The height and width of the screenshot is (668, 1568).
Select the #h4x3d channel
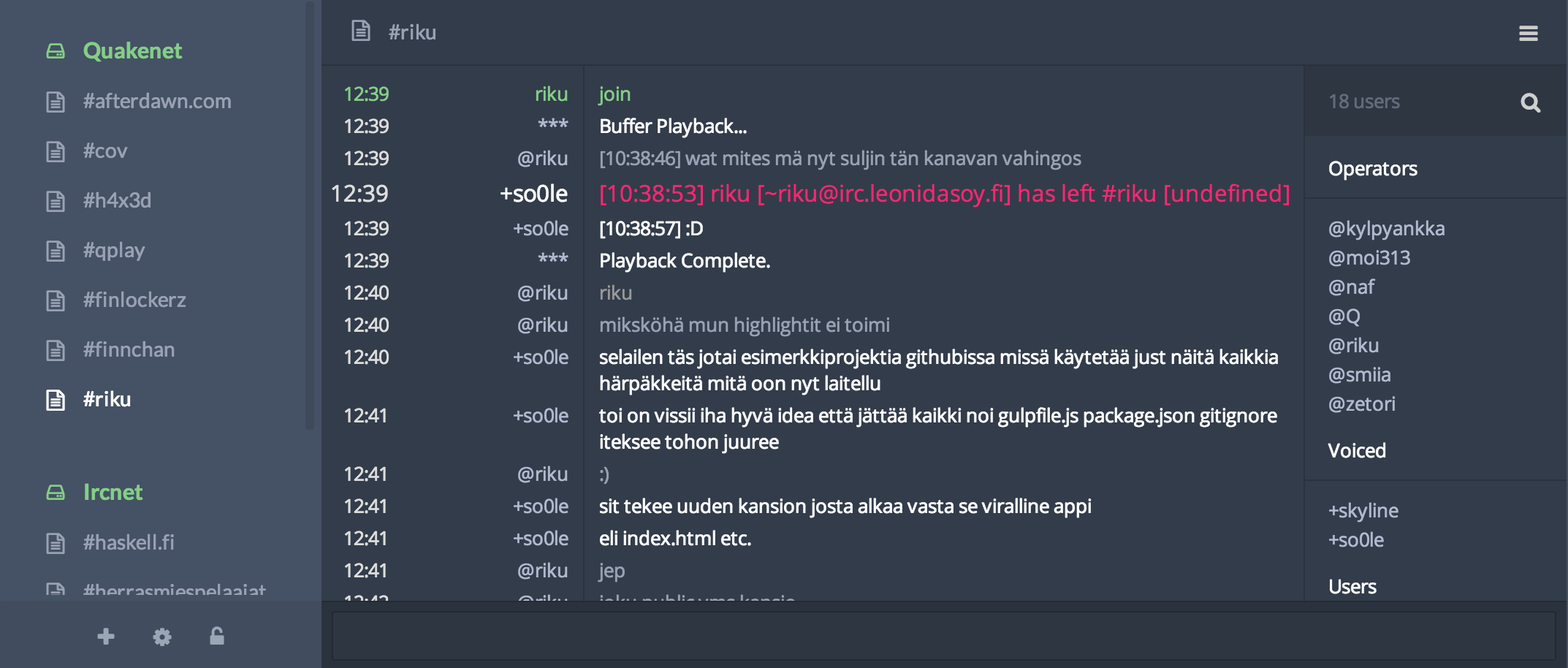[x=117, y=201]
